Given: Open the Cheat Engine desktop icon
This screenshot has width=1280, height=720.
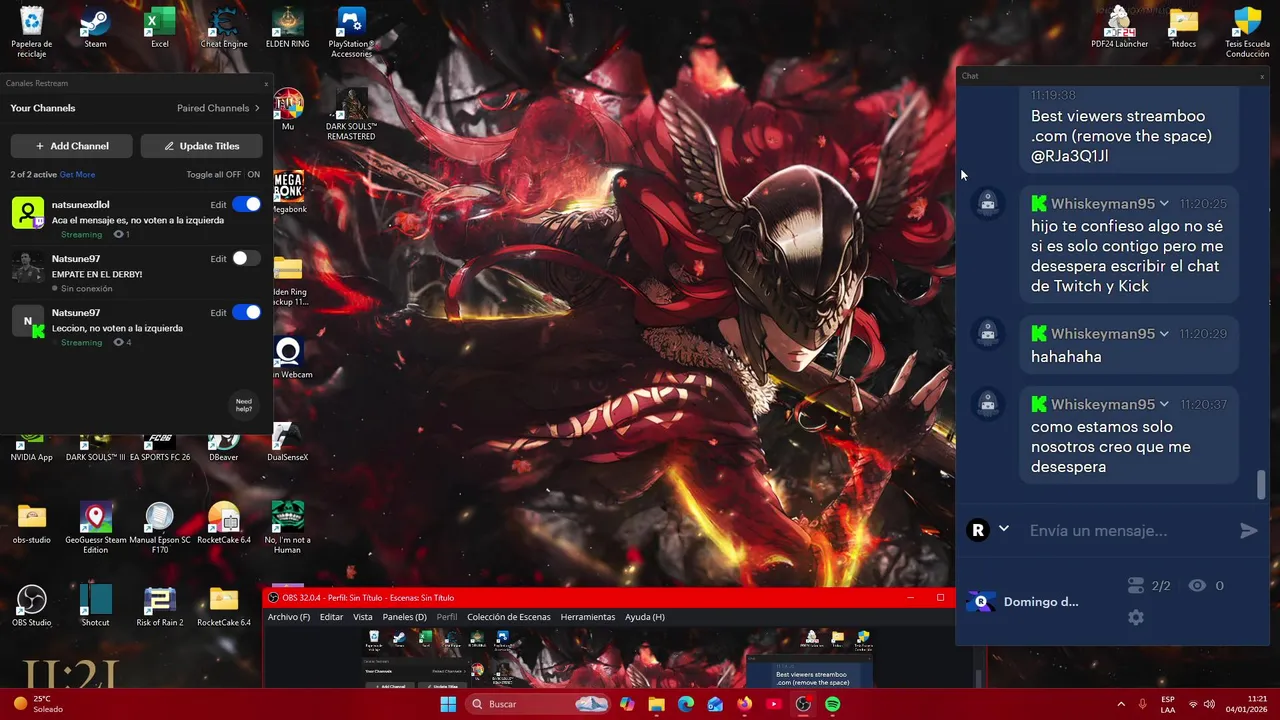Looking at the screenshot, I should pos(224,28).
